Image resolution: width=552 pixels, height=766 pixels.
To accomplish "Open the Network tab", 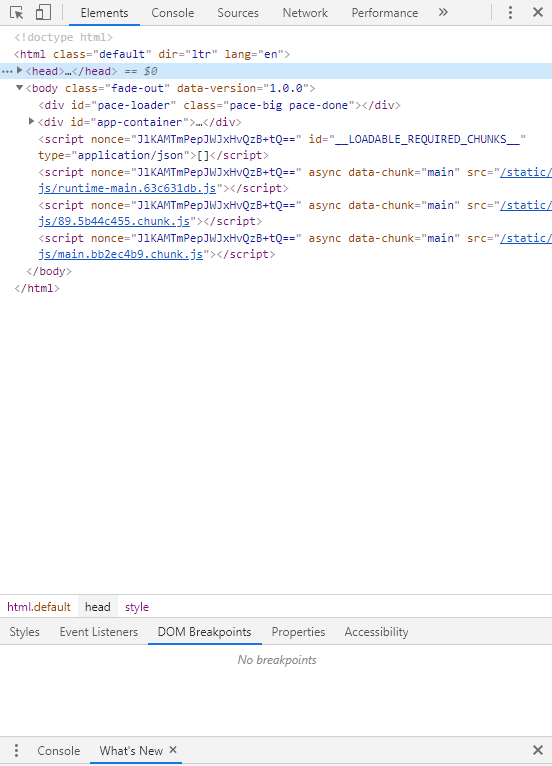I will pos(305,13).
